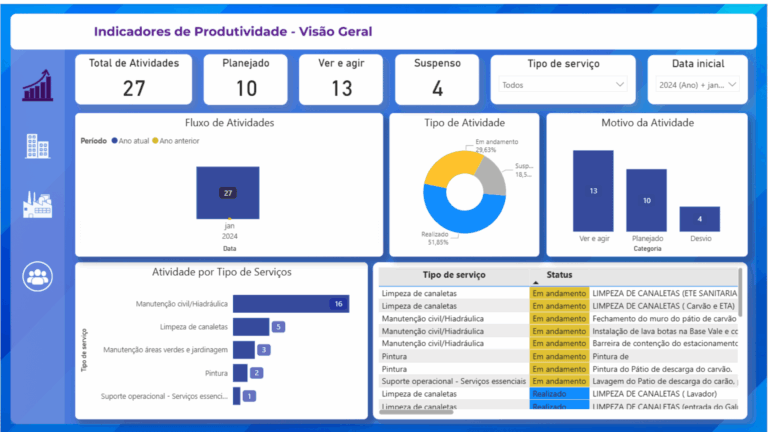Select row LIMPEZA DE CANALETAS (ETE SANITARIA

[x=558, y=293]
